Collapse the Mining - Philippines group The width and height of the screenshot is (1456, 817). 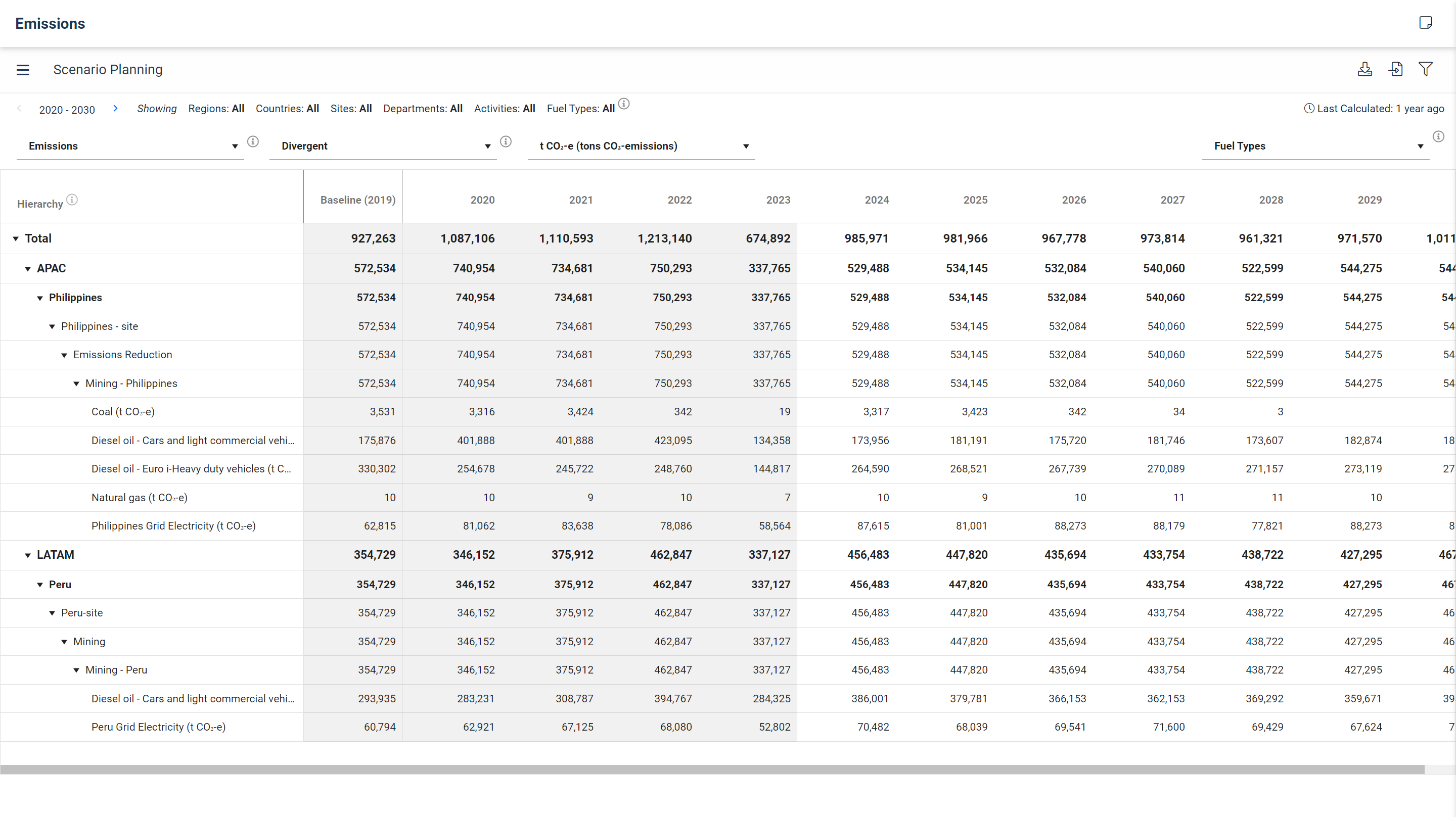pos(76,383)
